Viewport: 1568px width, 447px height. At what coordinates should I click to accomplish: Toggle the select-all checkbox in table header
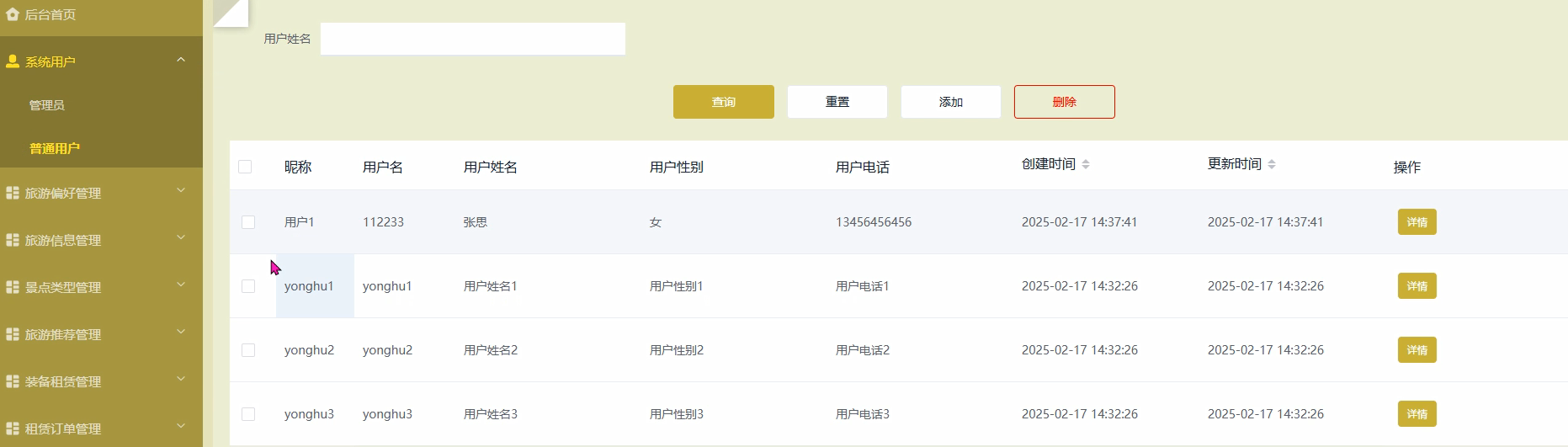(245, 167)
